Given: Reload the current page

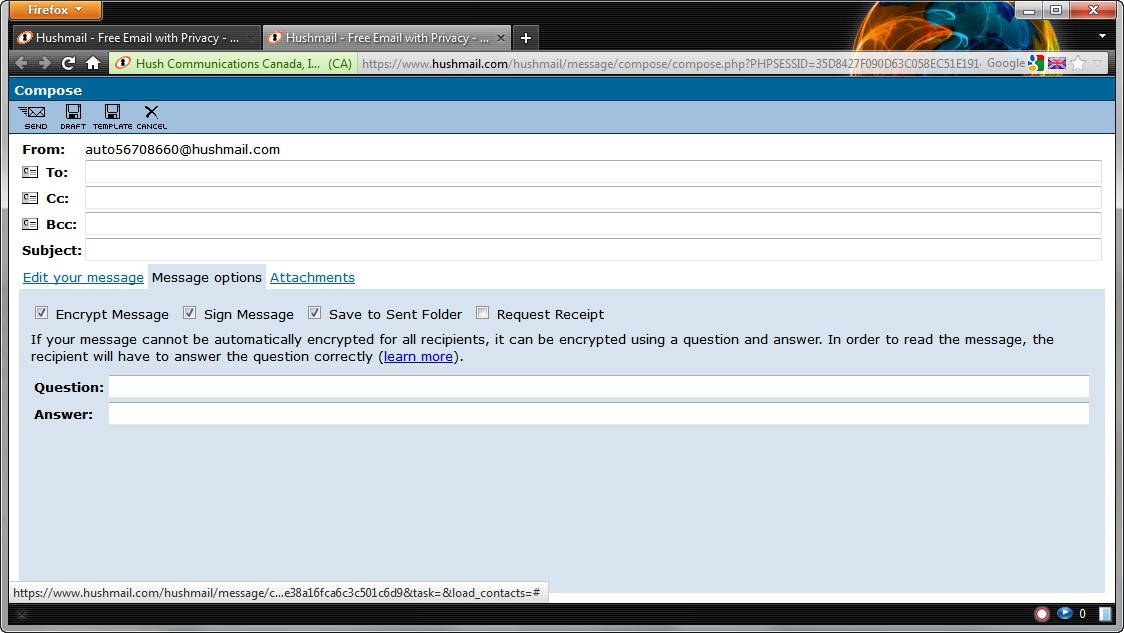Looking at the screenshot, I should (x=68, y=63).
